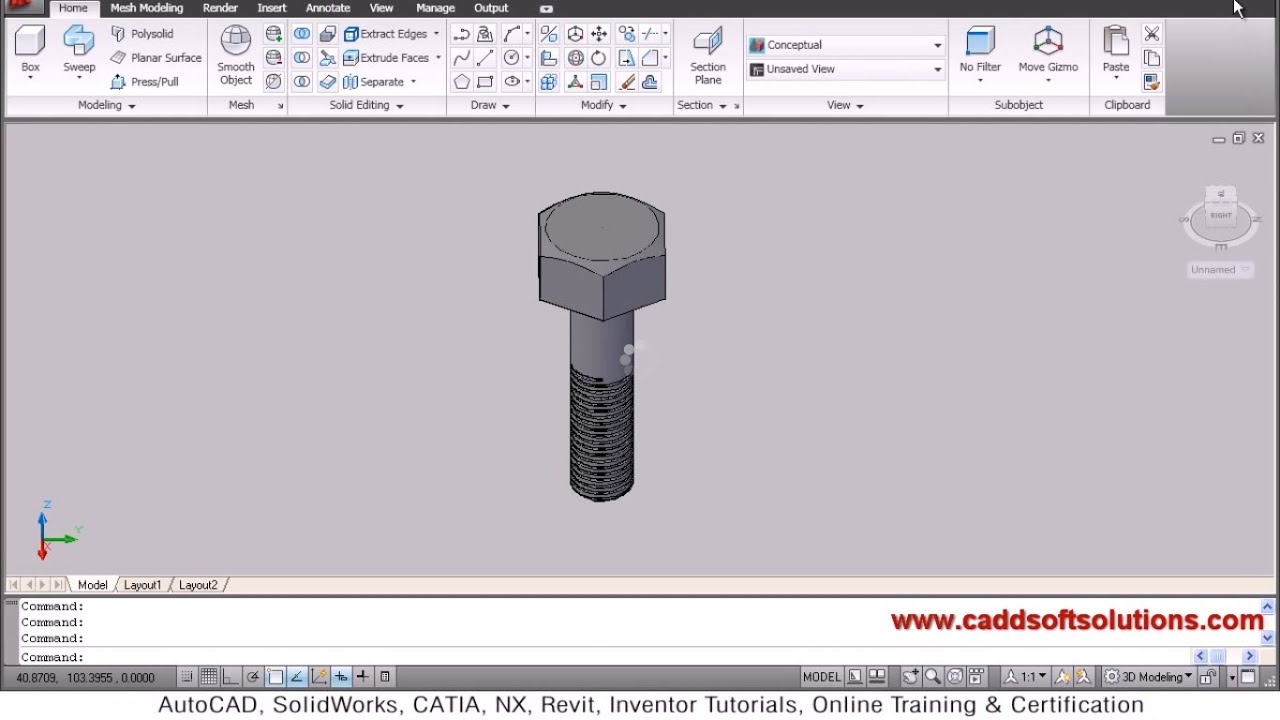Open the Output ribbon tab

click(x=491, y=8)
